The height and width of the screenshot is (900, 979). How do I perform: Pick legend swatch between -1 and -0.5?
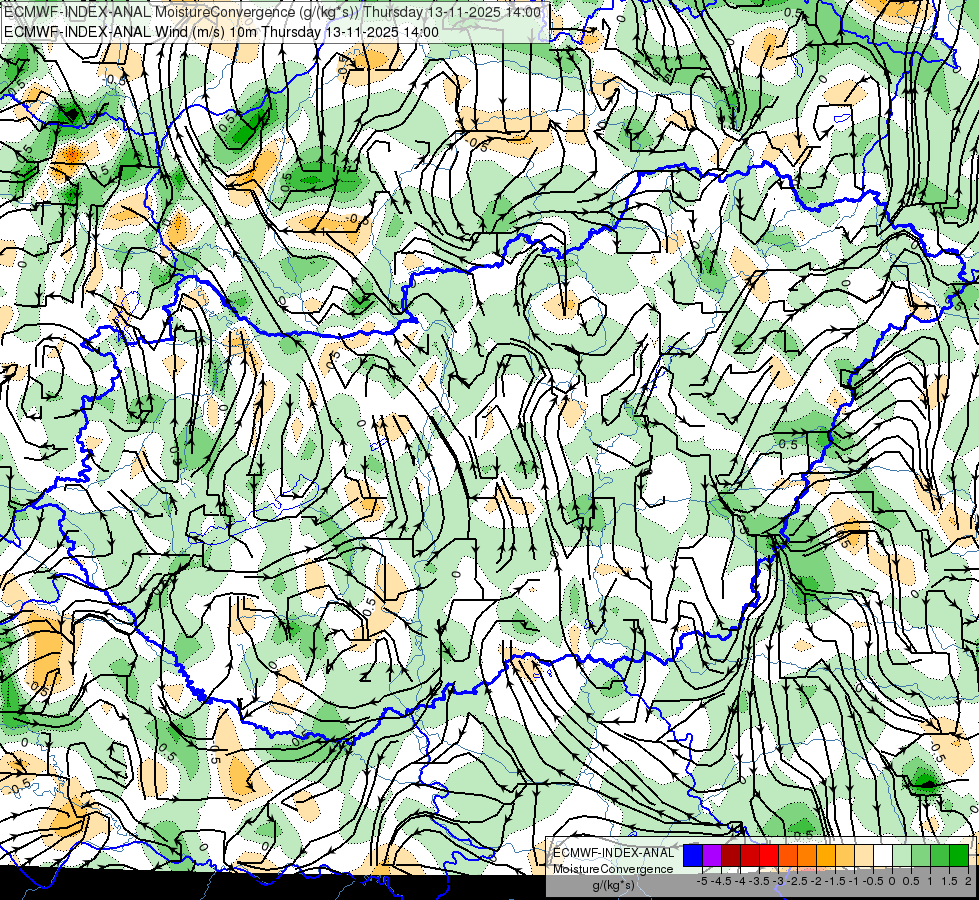[864, 856]
